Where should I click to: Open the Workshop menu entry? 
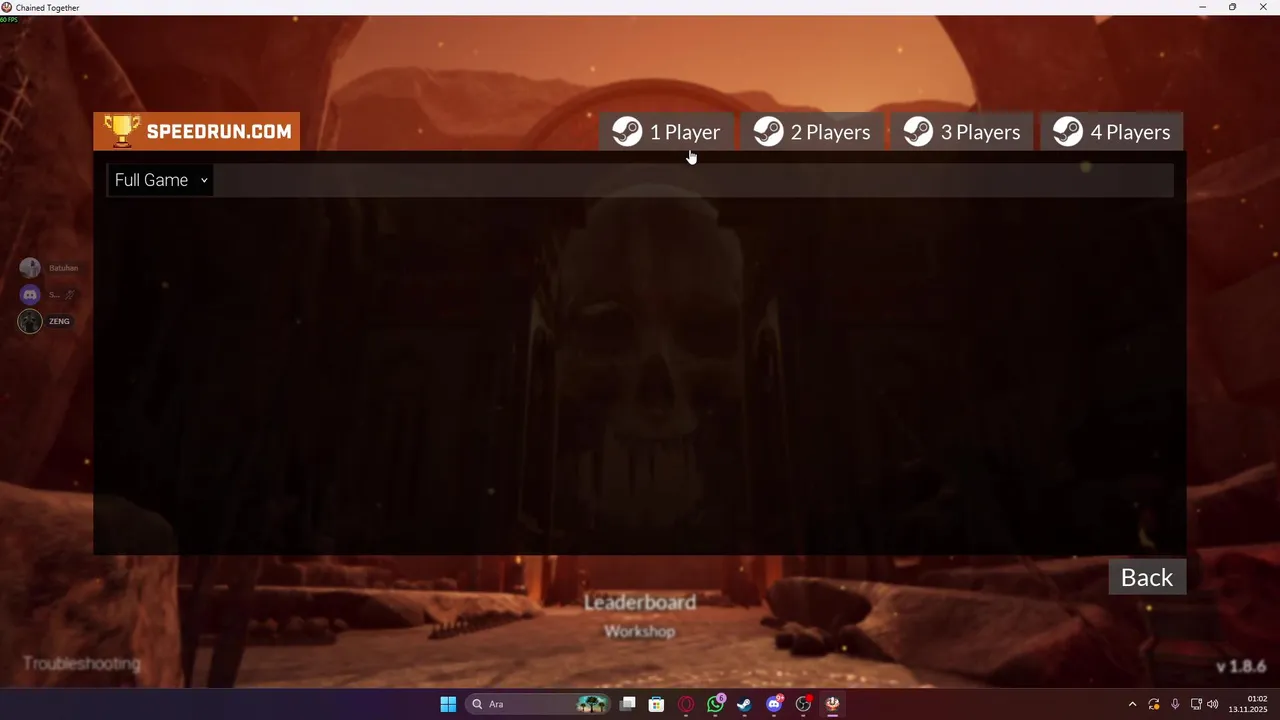(x=640, y=631)
